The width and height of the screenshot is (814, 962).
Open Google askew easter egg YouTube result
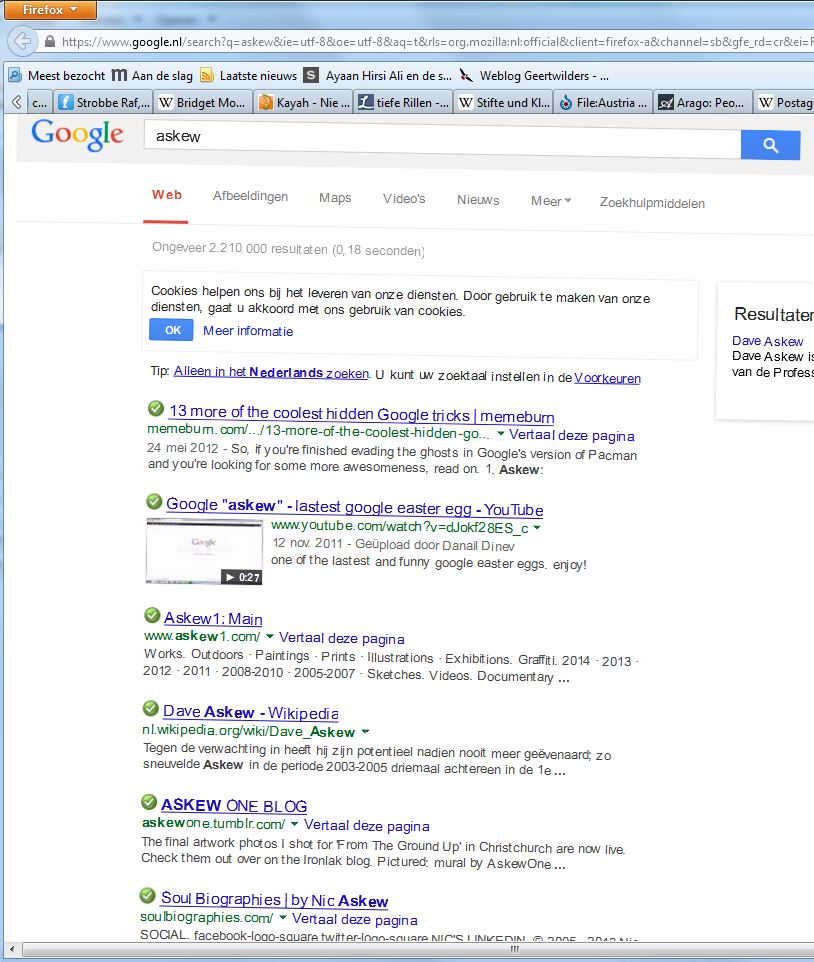coord(355,507)
